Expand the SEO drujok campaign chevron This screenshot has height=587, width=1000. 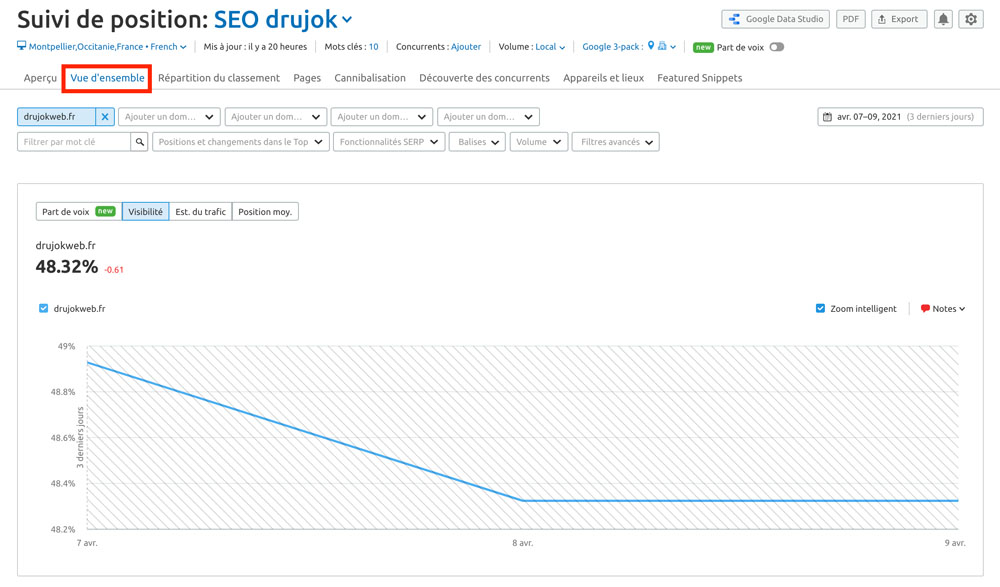347,20
